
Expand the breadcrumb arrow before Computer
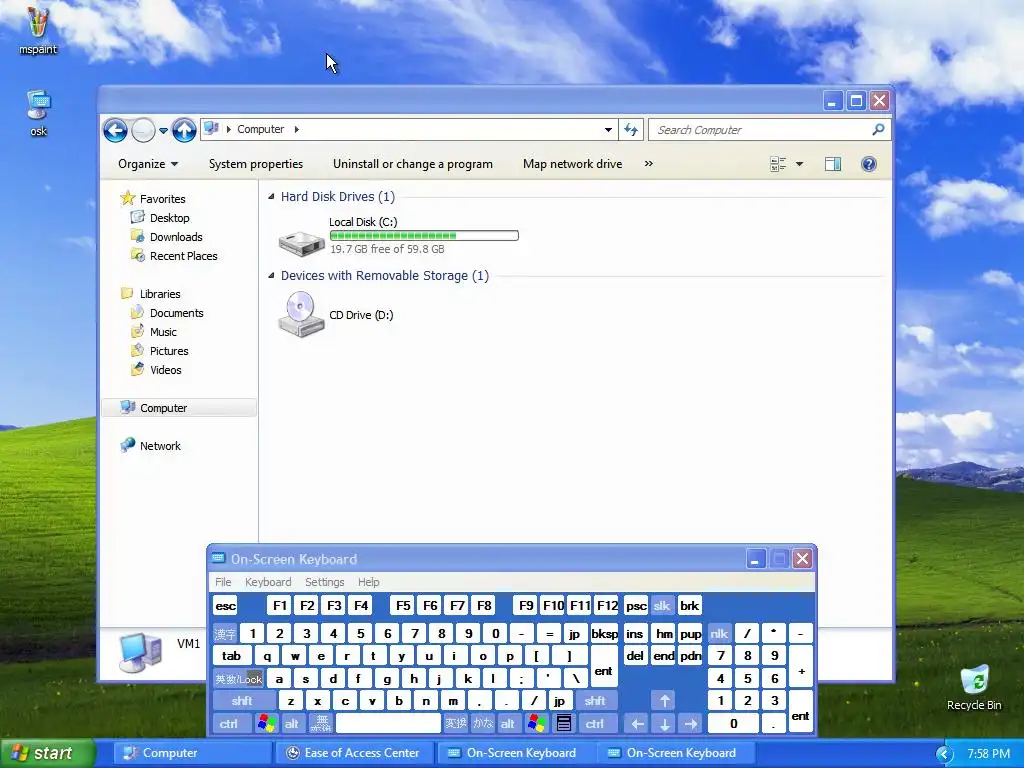(229, 129)
